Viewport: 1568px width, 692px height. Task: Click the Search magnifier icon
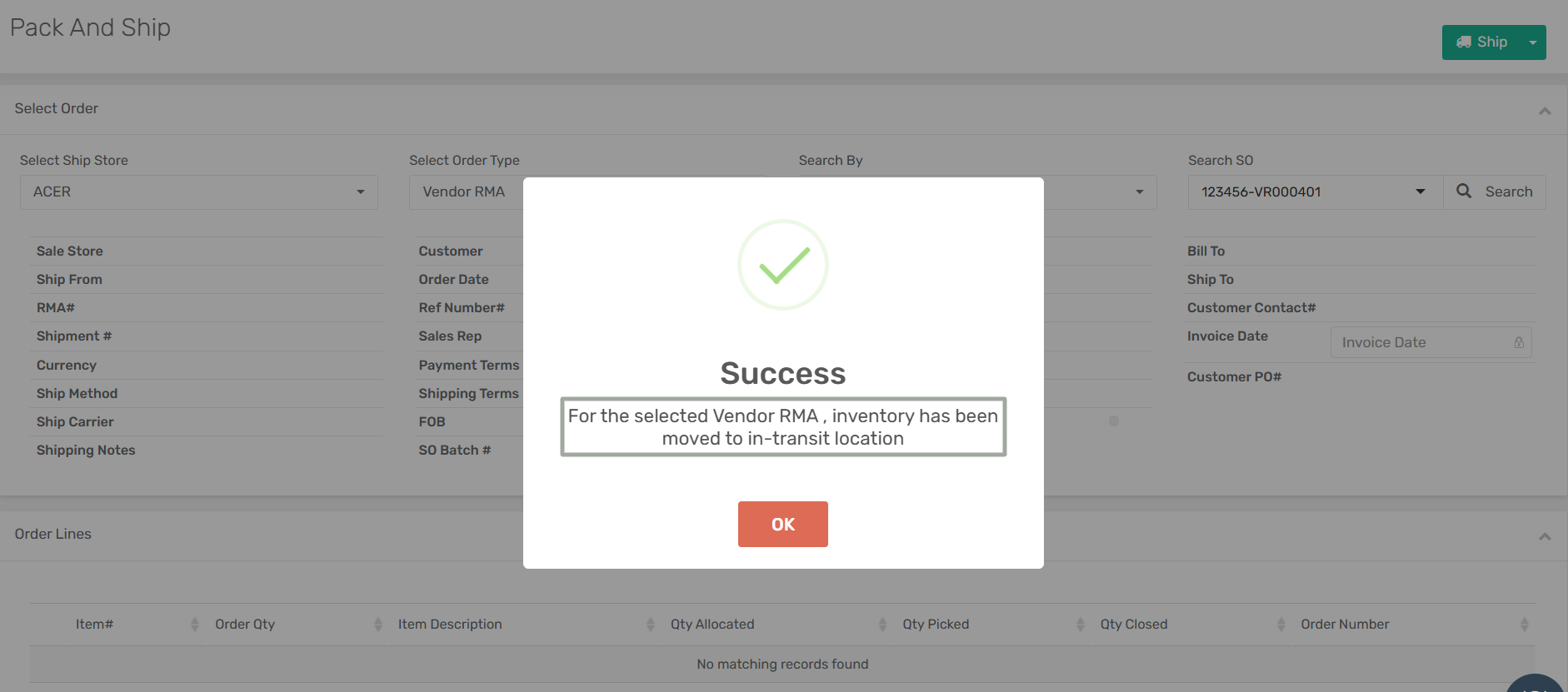pyautogui.click(x=1464, y=192)
